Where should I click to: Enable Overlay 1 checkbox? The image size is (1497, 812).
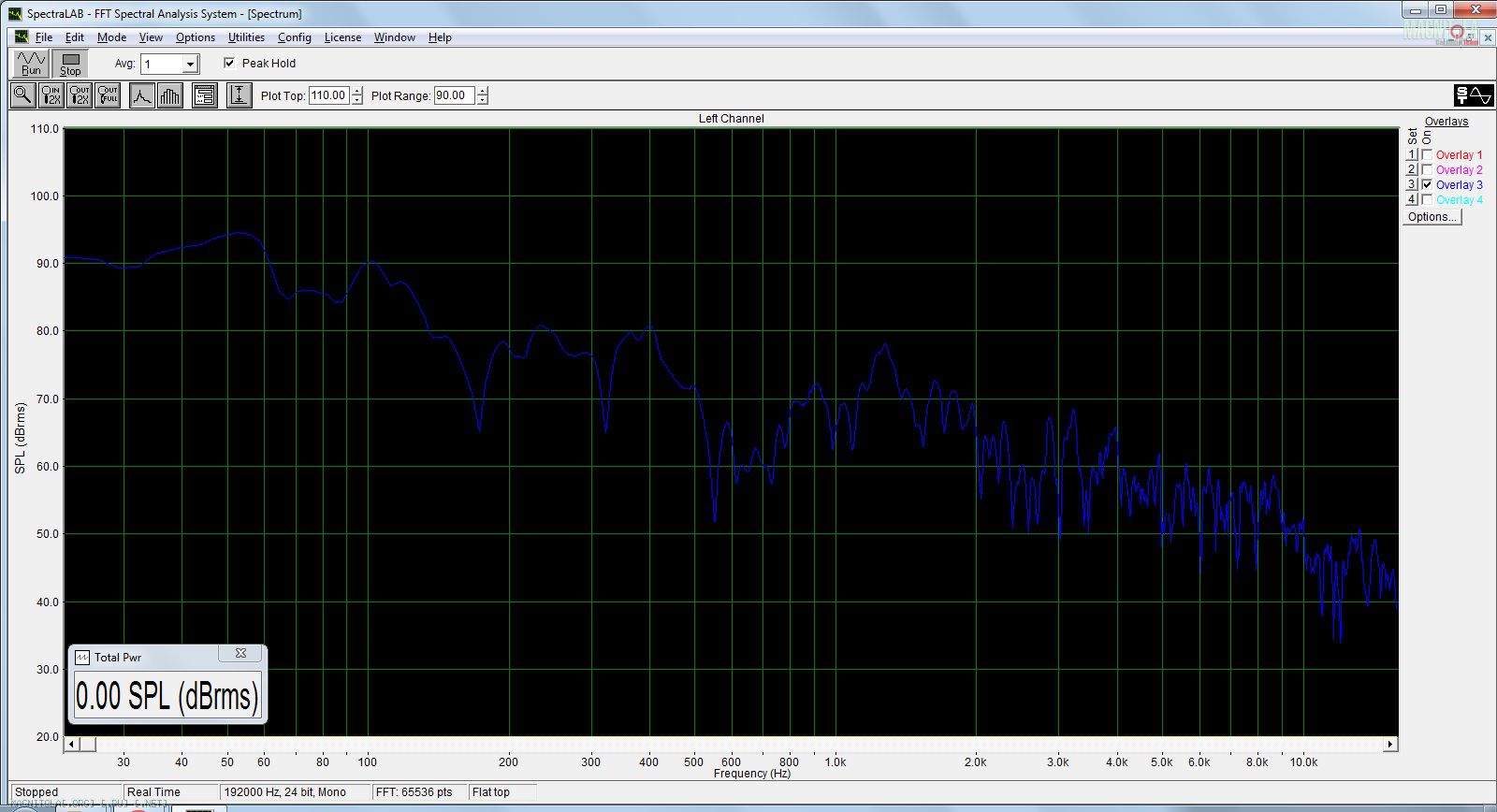pos(1427,155)
